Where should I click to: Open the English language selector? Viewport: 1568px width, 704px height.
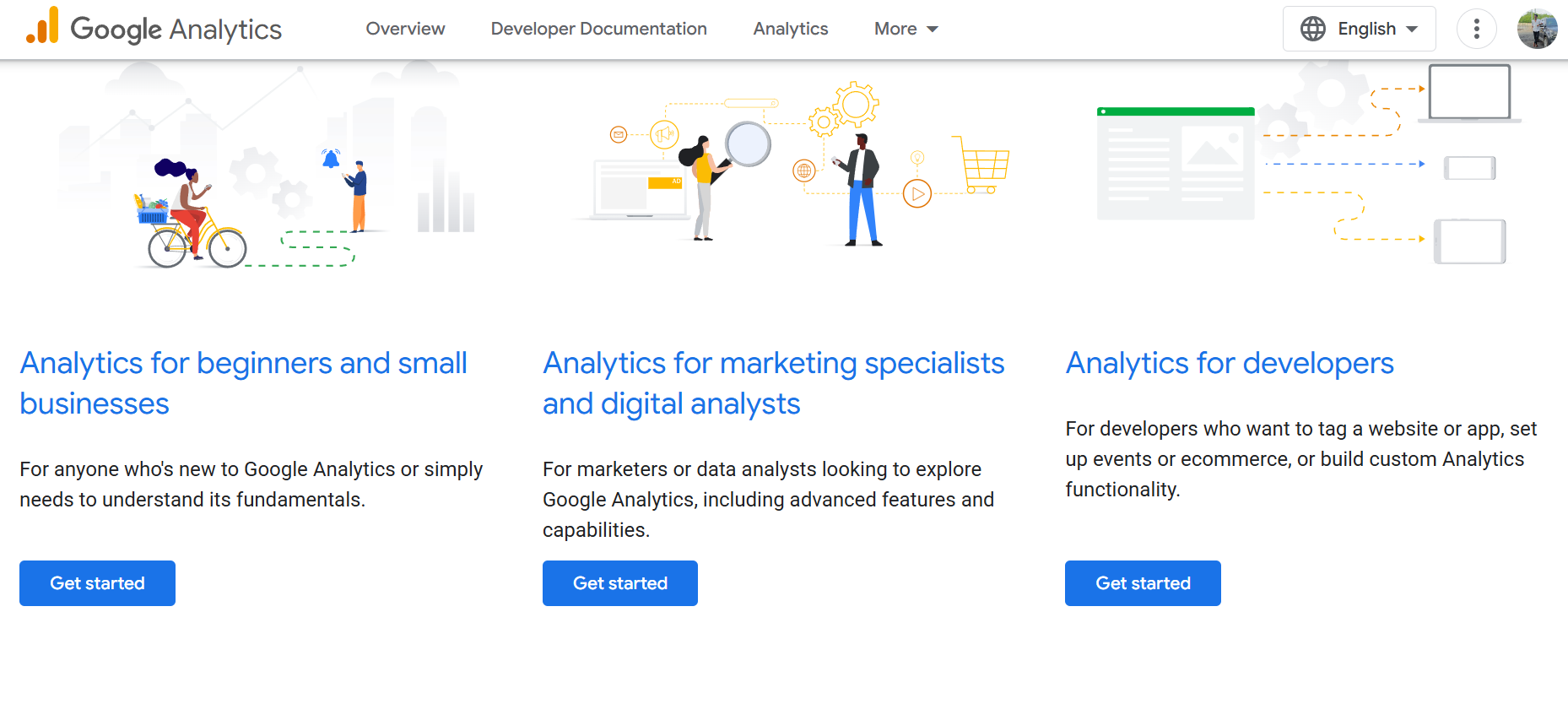(x=1358, y=28)
